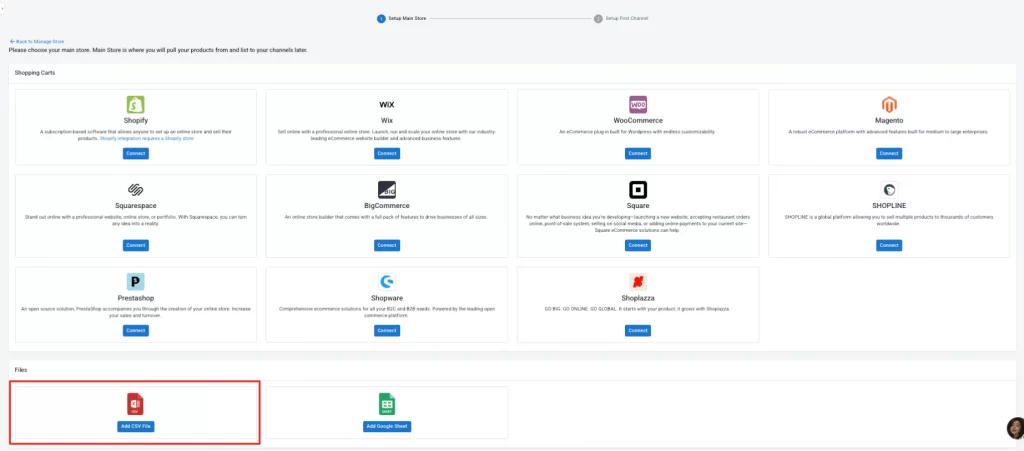The image size is (1024, 451).
Task: Click the Files section heading
Action: [21, 370]
